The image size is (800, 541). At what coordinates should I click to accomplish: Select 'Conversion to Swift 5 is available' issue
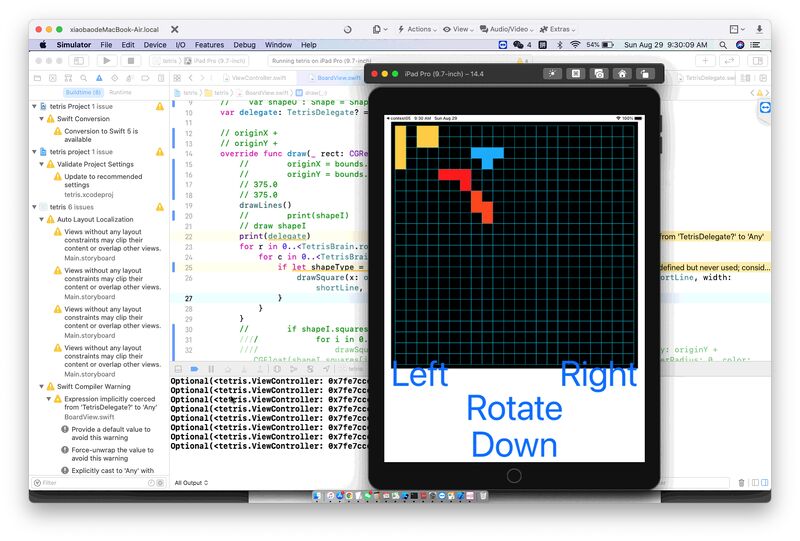click(101, 135)
